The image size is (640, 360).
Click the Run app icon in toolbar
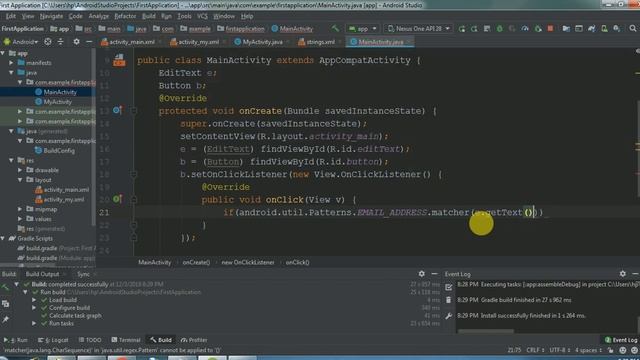tap(462, 29)
